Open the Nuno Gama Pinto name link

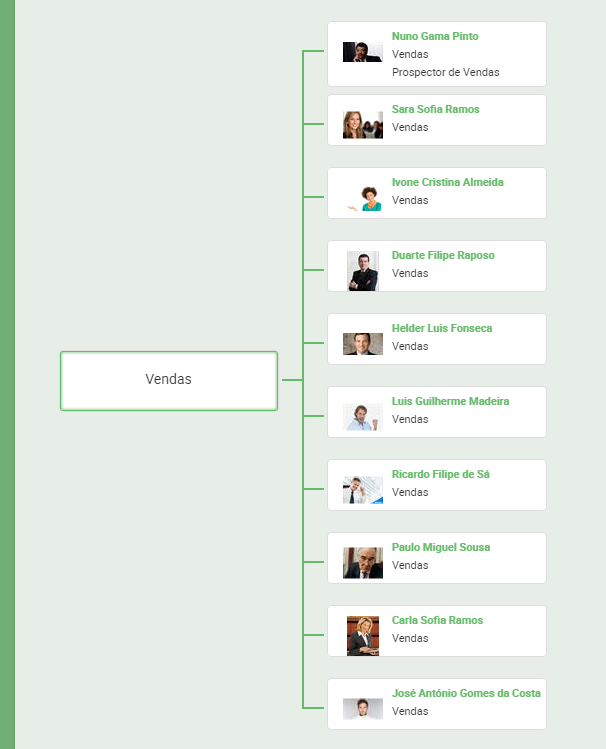coord(435,36)
